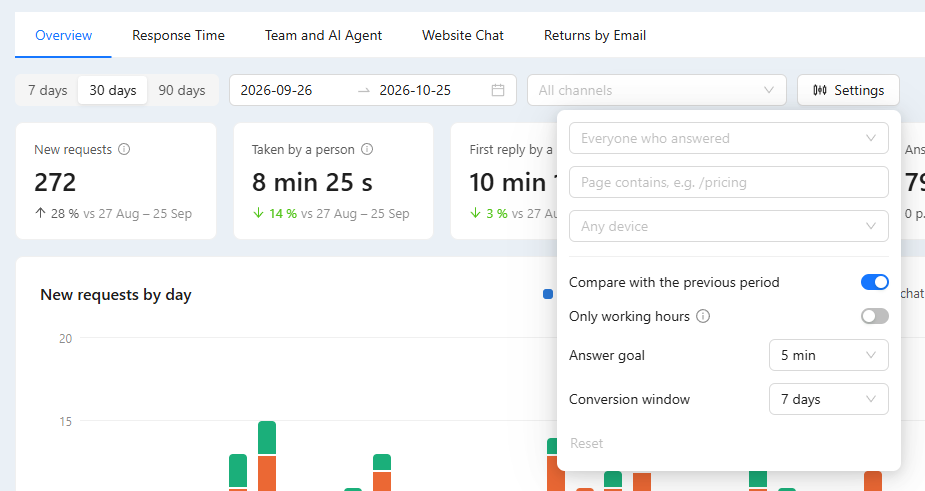Click the end date 2026-10-25 field
The image size is (925, 491).
[x=415, y=90]
